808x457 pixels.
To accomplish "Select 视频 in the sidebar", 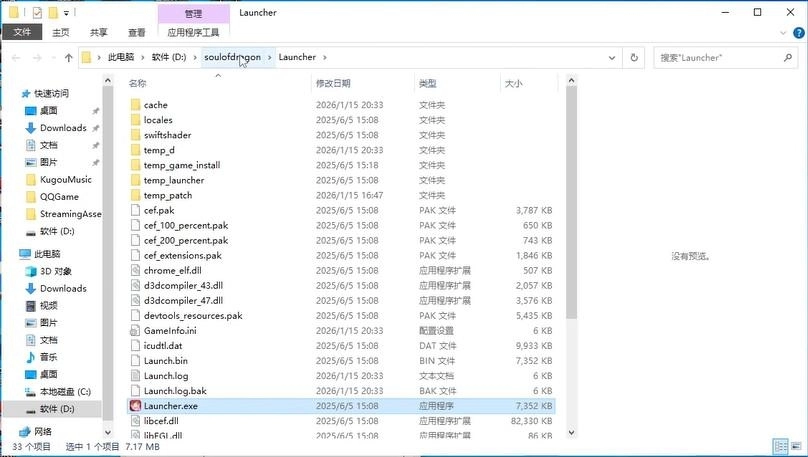I will 48,306.
